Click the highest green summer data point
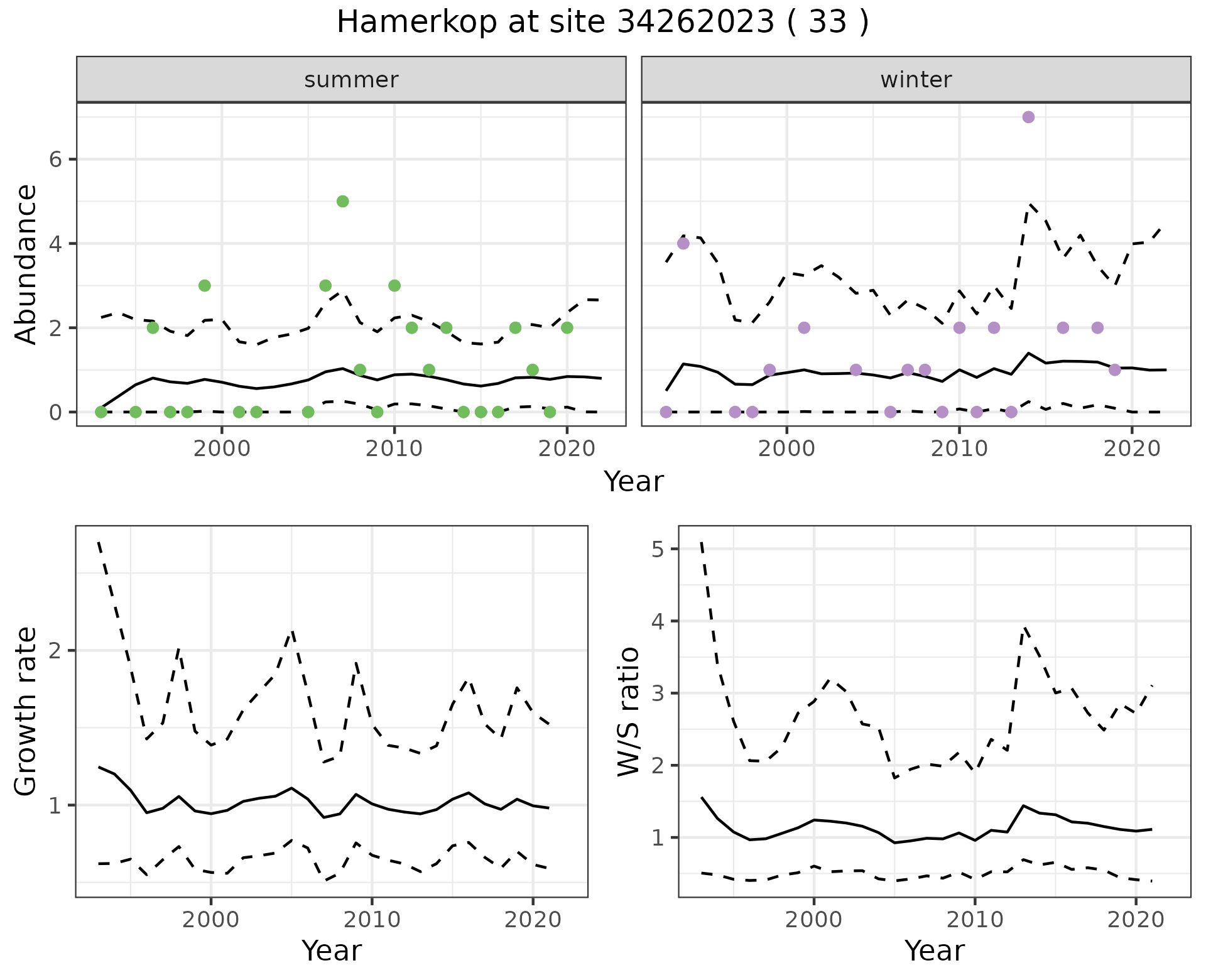This screenshot has width=1206, height=980. pyautogui.click(x=342, y=201)
